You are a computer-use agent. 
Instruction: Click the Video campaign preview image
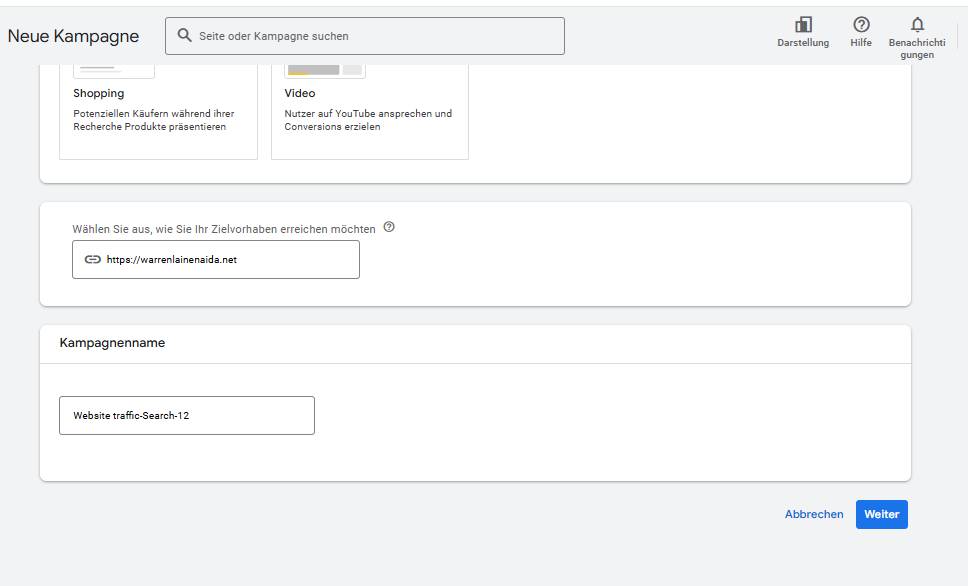pos(325,71)
